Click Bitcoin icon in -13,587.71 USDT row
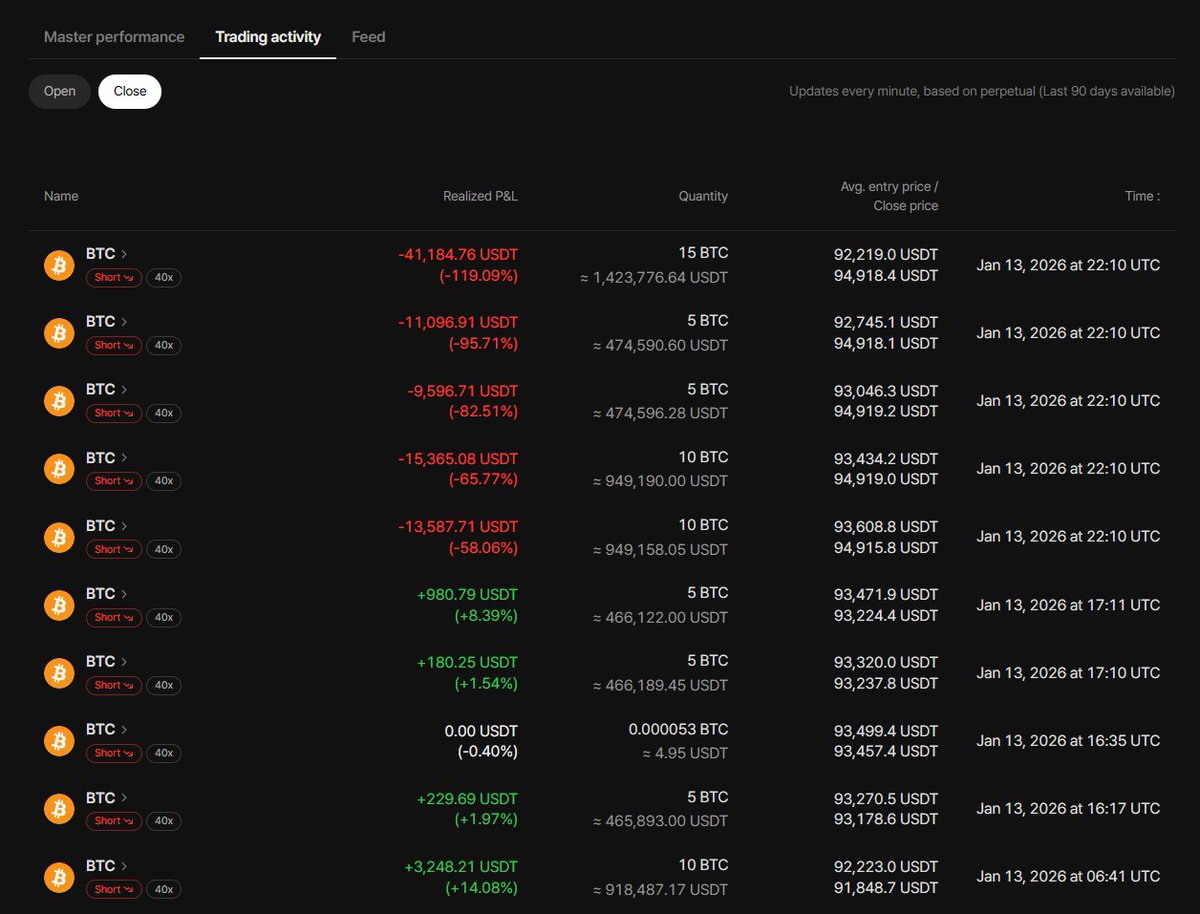 click(59, 537)
